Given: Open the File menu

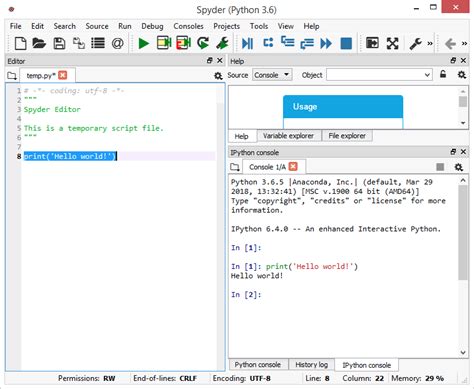Looking at the screenshot, I should click(x=15, y=26).
